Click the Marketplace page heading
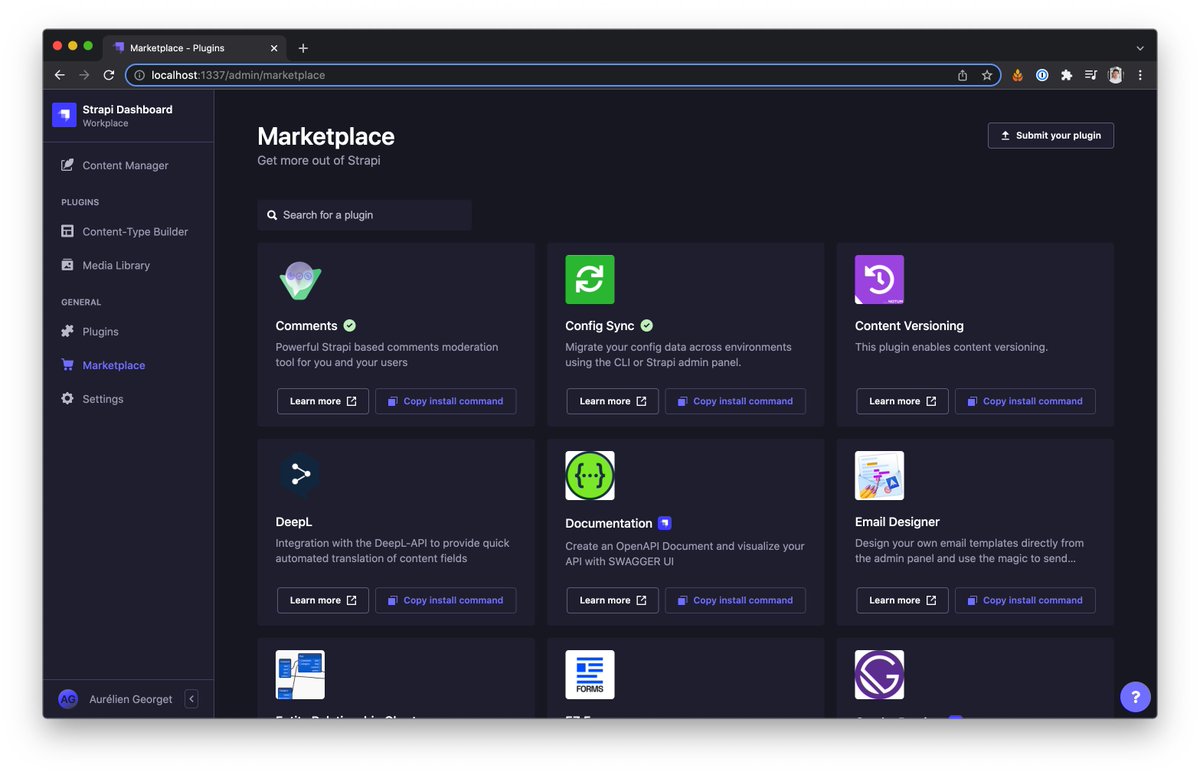1200x775 pixels. [326, 136]
